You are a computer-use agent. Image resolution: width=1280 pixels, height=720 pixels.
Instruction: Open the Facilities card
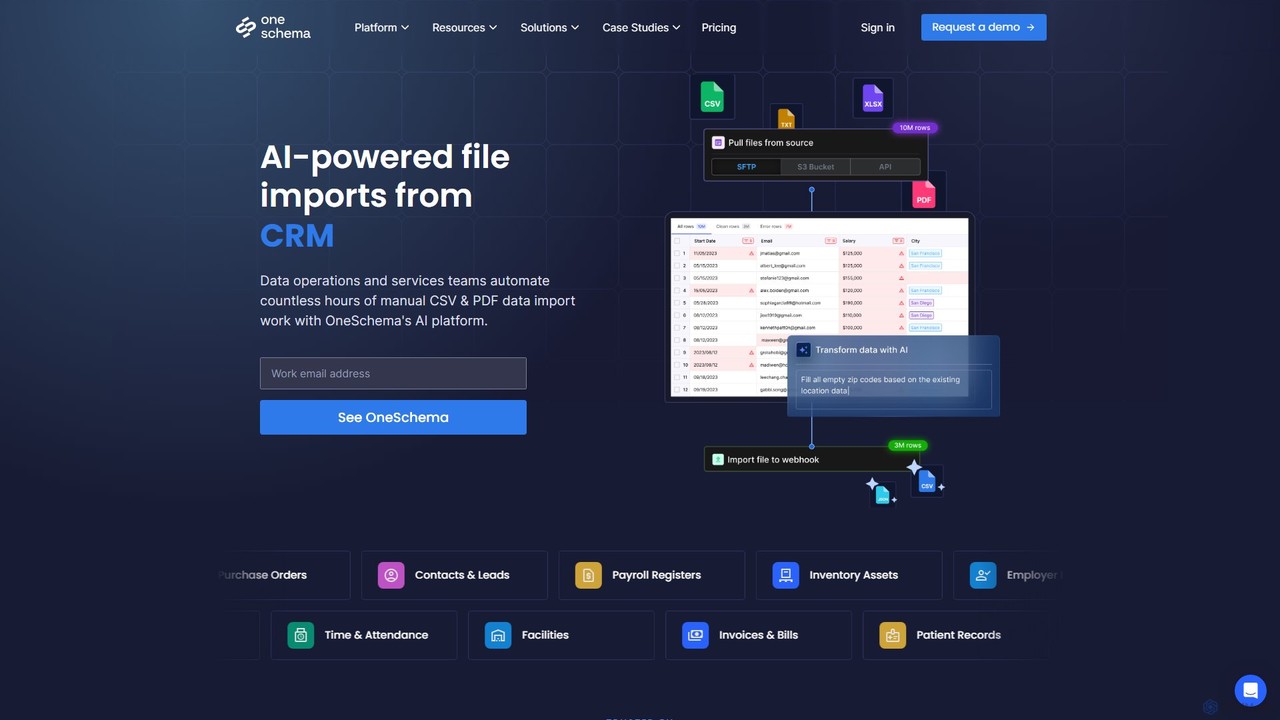click(x=561, y=635)
